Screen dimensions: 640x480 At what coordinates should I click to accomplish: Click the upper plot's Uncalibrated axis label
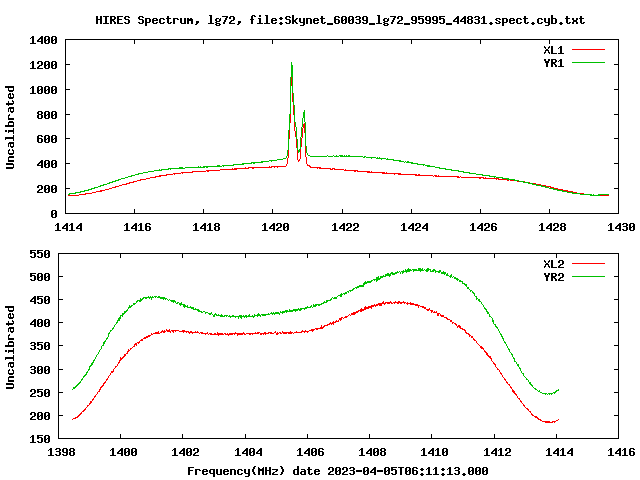[x=10, y=127]
